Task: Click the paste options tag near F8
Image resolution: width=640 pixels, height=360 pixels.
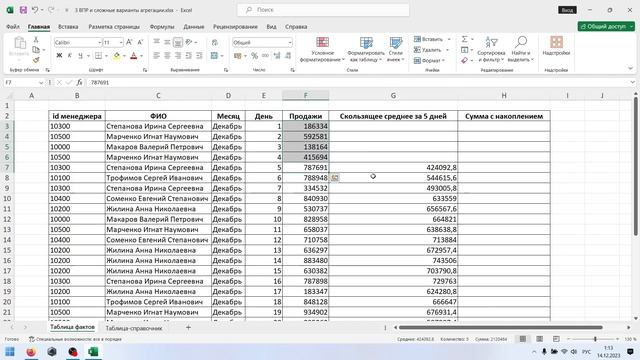Action: [335, 178]
